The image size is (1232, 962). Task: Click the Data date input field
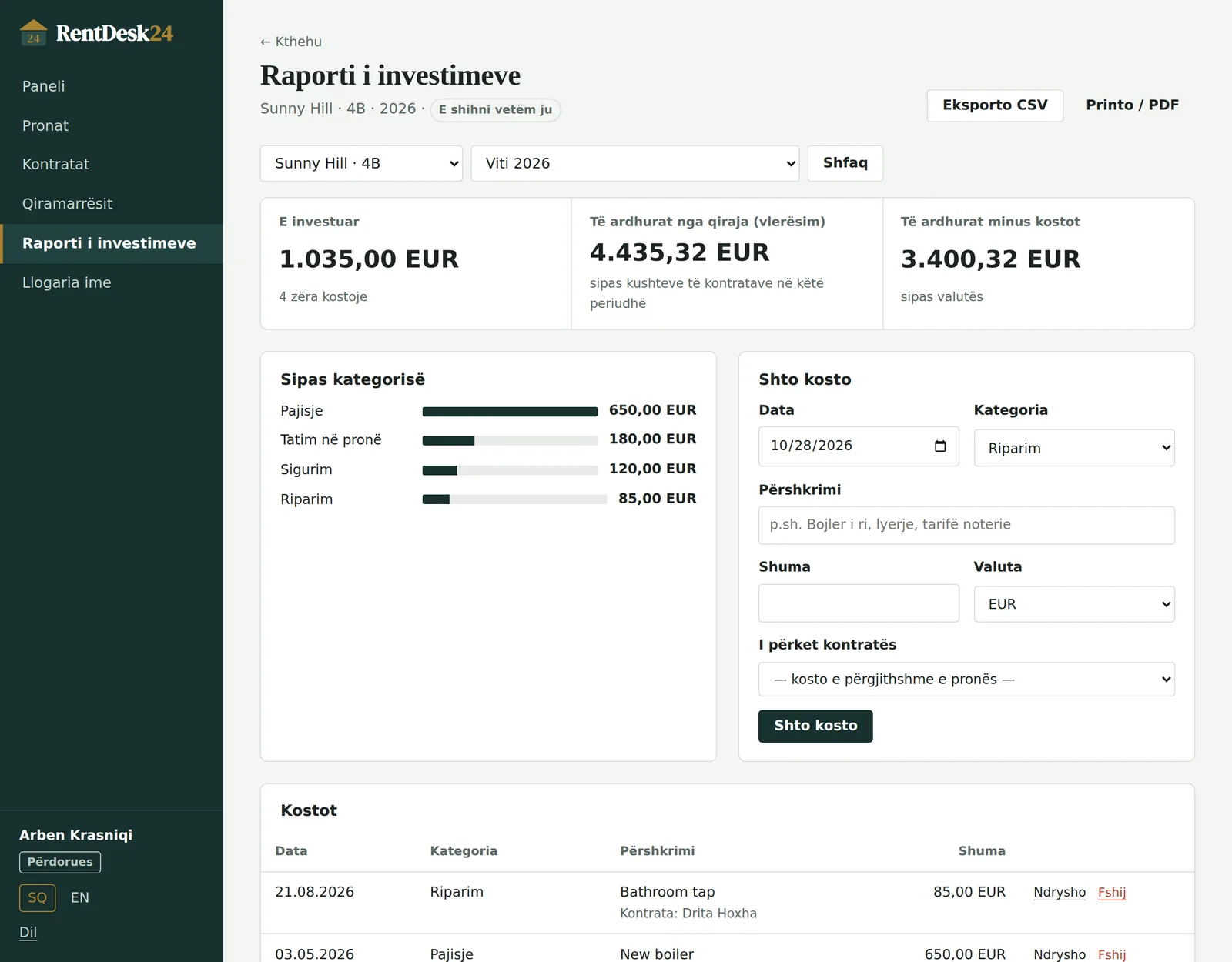[x=859, y=446]
